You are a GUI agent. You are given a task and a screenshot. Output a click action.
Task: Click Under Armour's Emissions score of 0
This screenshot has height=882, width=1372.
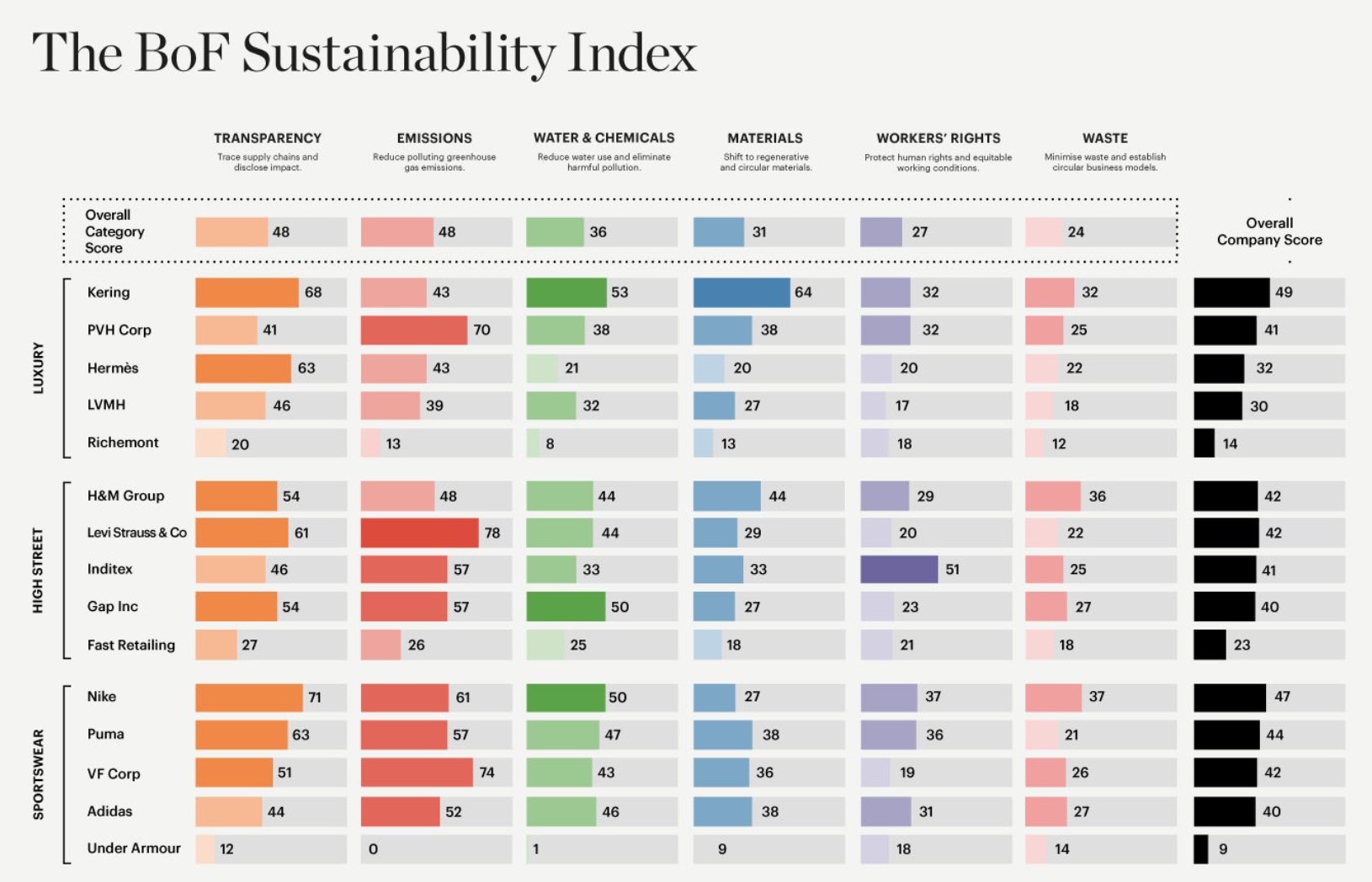coord(373,849)
